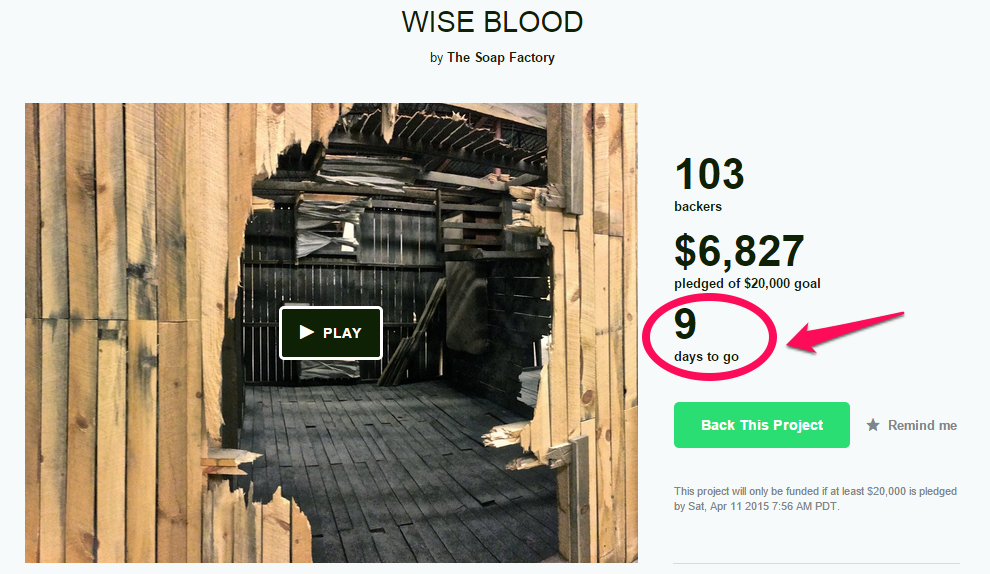Click the number 9 inside pink circle
Image resolution: width=990 pixels, height=574 pixels.
click(685, 324)
